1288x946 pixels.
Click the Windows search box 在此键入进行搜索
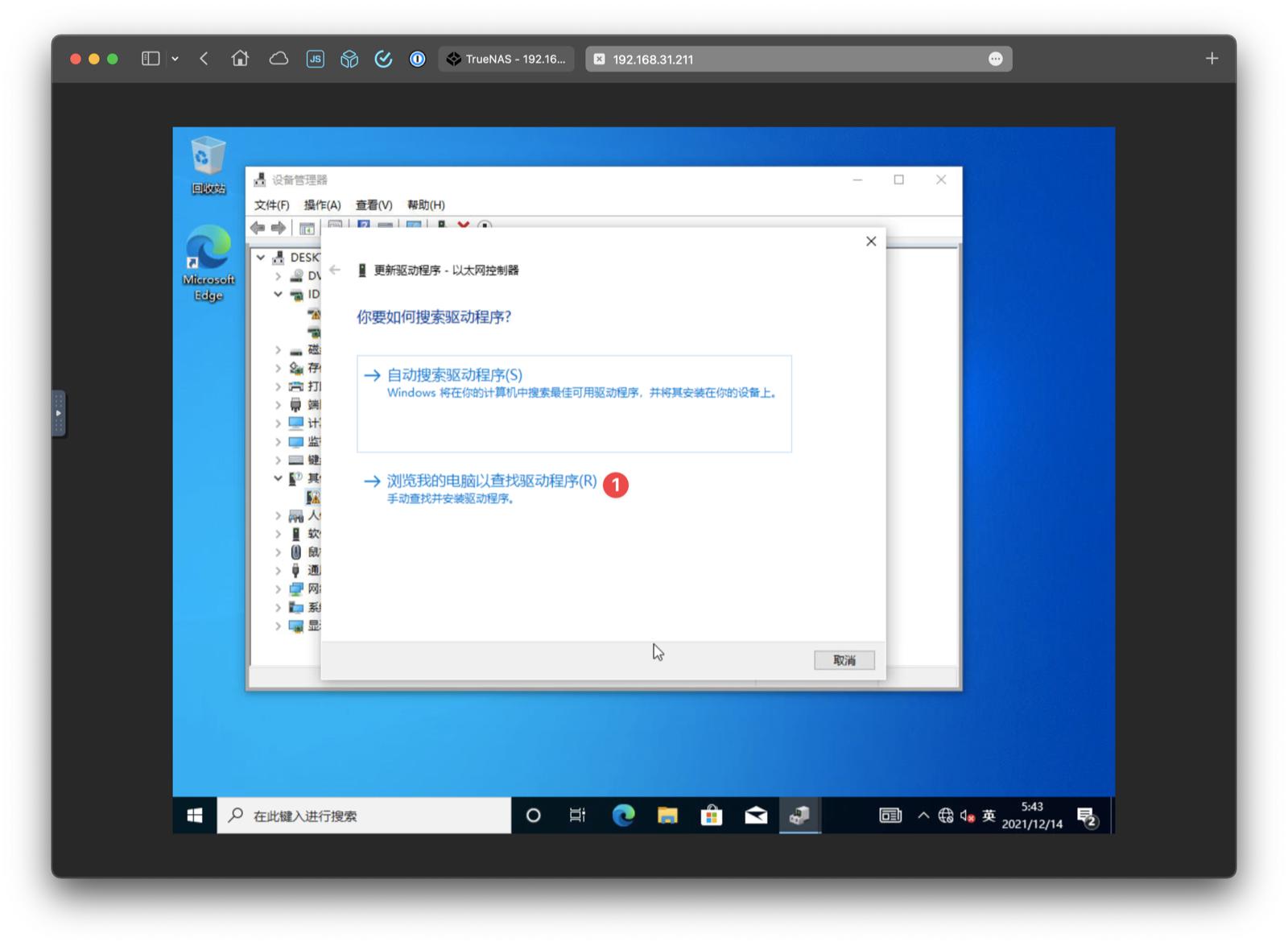point(362,815)
